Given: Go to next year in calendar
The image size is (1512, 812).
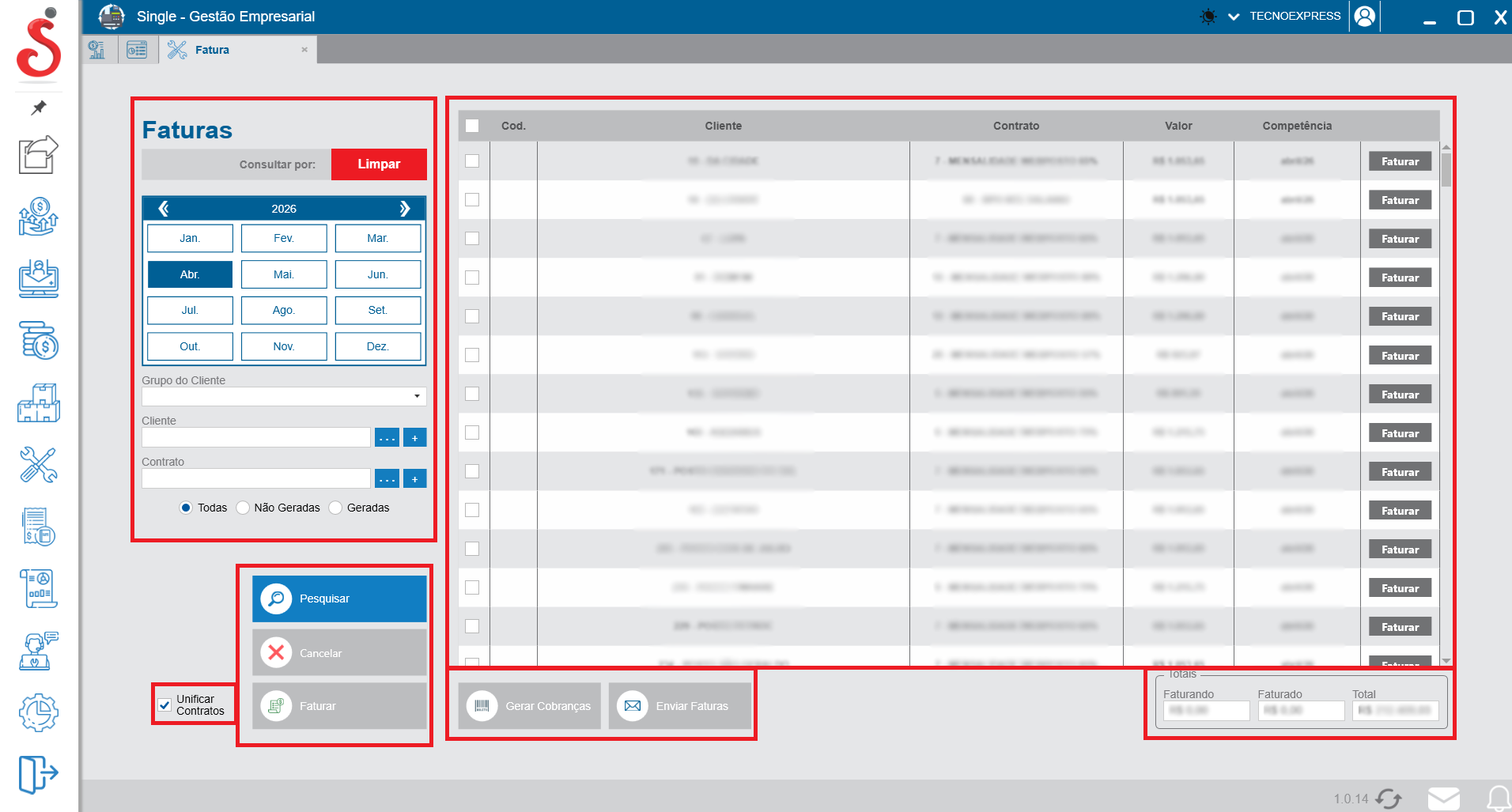Looking at the screenshot, I should 404,209.
